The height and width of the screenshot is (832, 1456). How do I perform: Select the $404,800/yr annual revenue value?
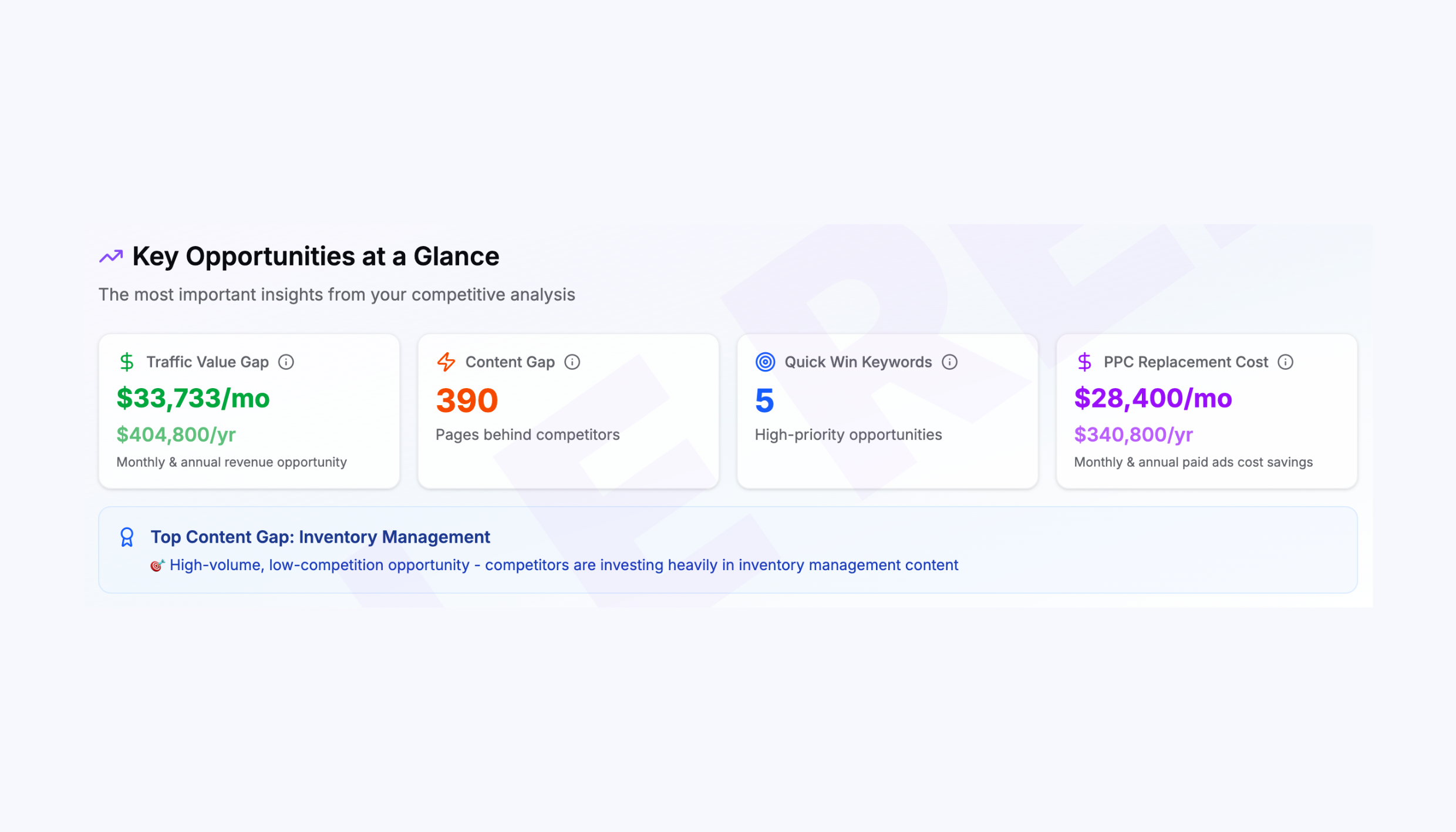point(176,434)
